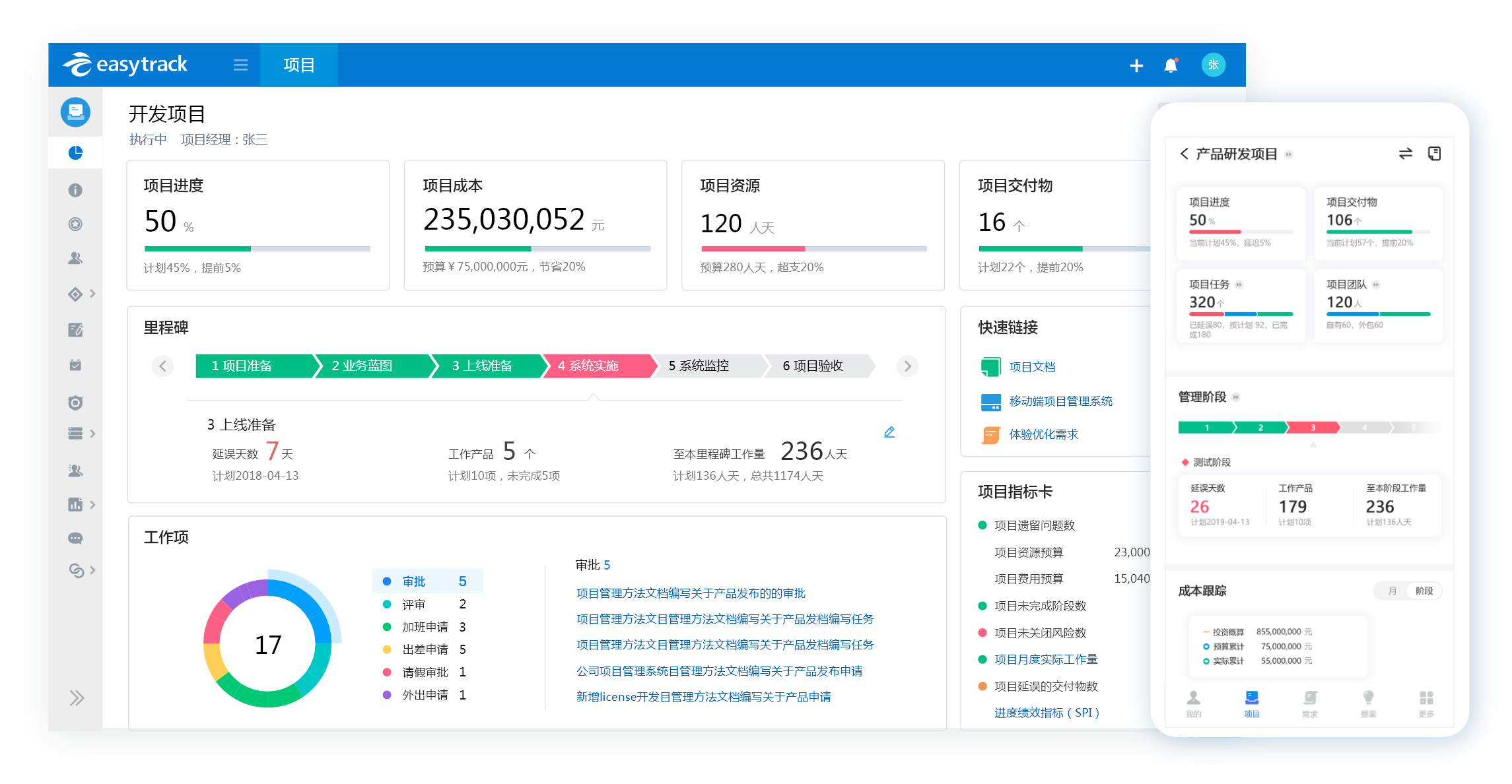Open the team group sidebar icon
The width and height of the screenshot is (1512, 784).
[75, 470]
